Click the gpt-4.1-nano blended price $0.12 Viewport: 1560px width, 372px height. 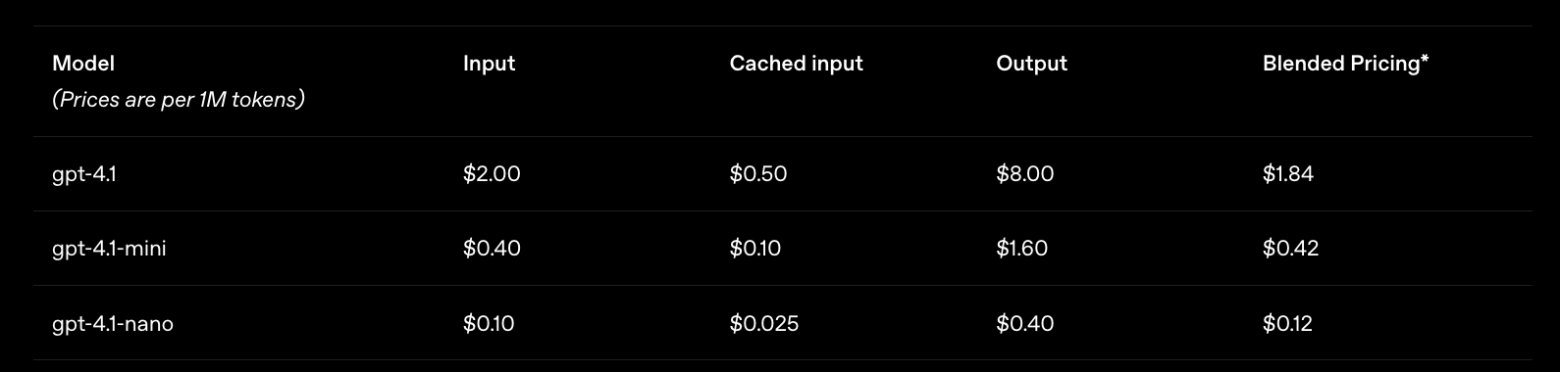tap(1288, 323)
